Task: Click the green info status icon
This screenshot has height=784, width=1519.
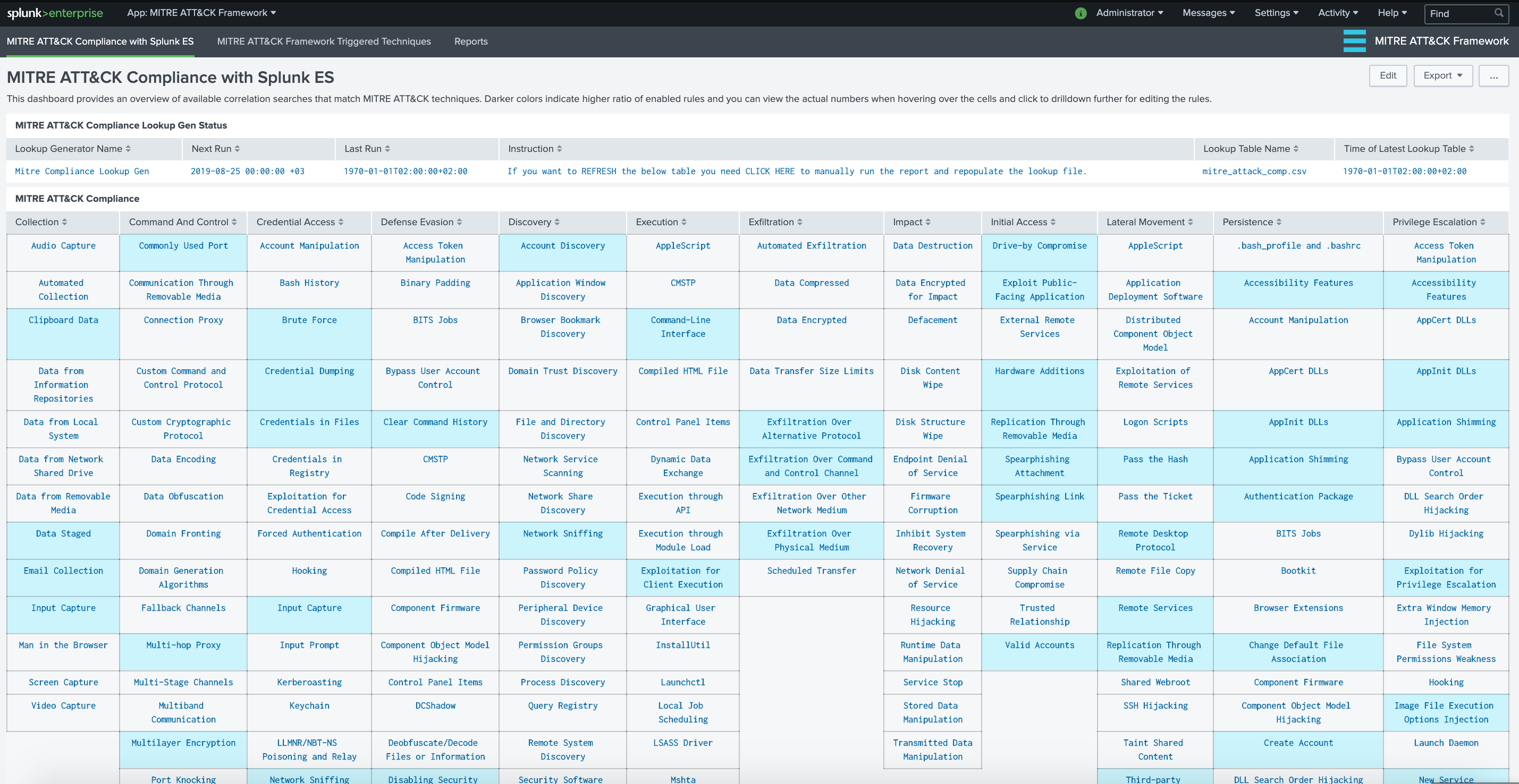Action: (1081, 13)
